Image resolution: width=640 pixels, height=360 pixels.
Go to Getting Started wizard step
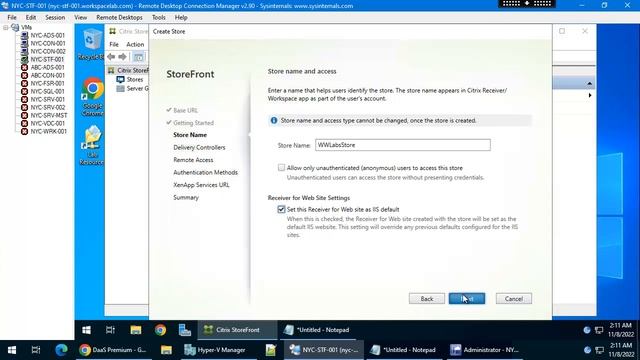(193, 123)
